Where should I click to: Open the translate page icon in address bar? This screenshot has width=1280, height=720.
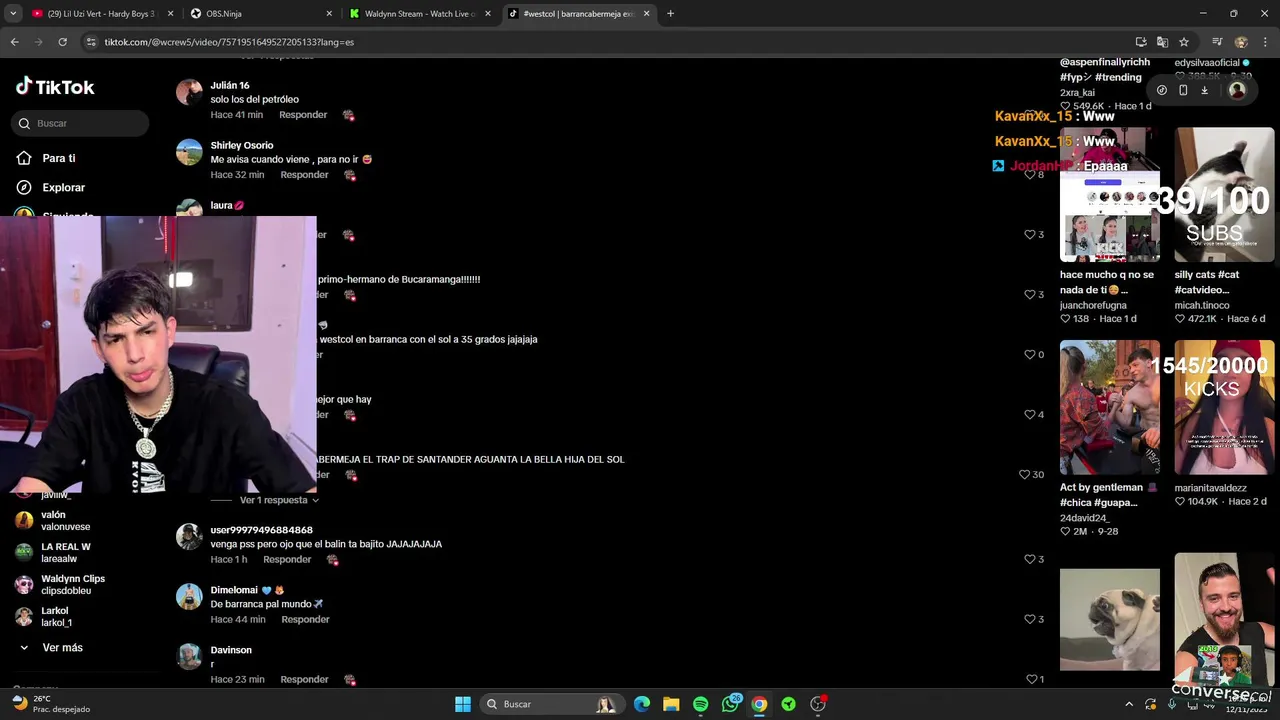point(1162,42)
